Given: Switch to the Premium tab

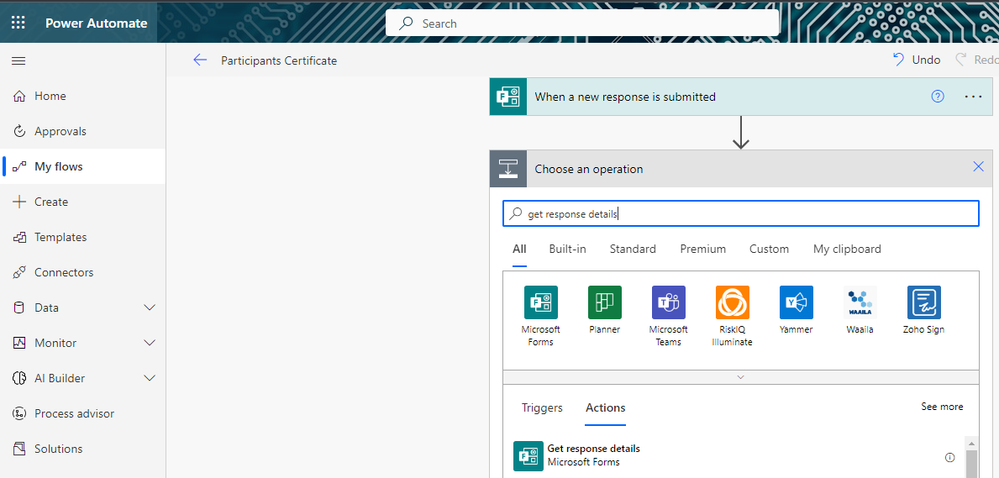Looking at the screenshot, I should (x=703, y=249).
